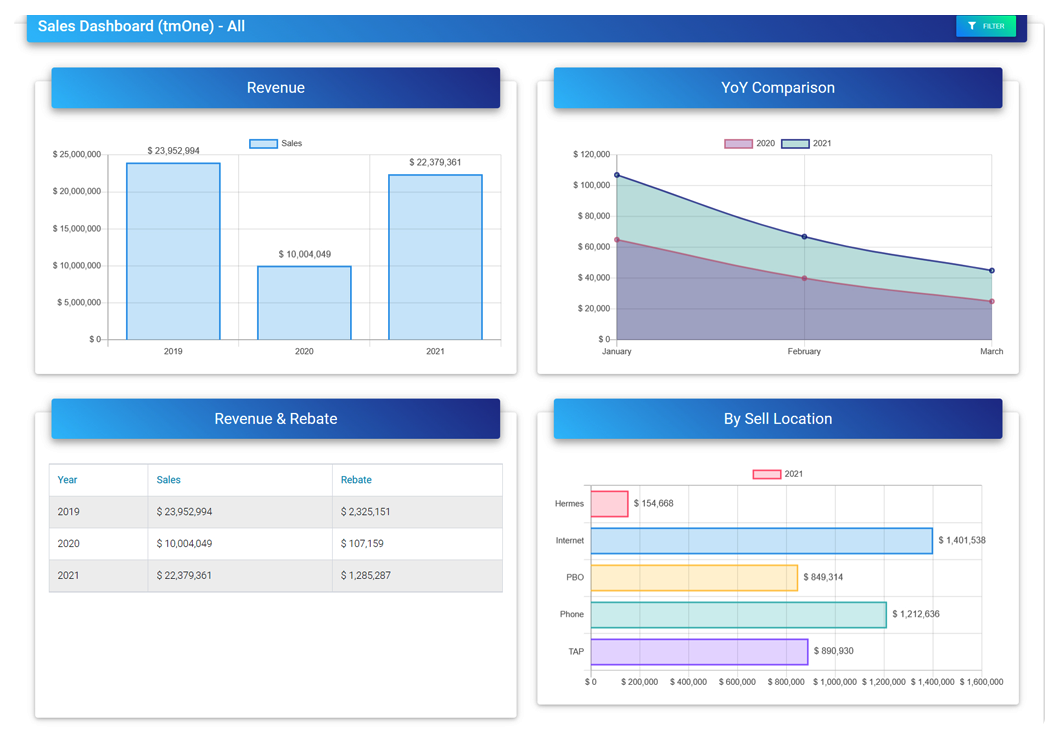This screenshot has height=744, width=1056.
Task: Click the Internet bar in By Sell Location
Action: [x=760, y=540]
